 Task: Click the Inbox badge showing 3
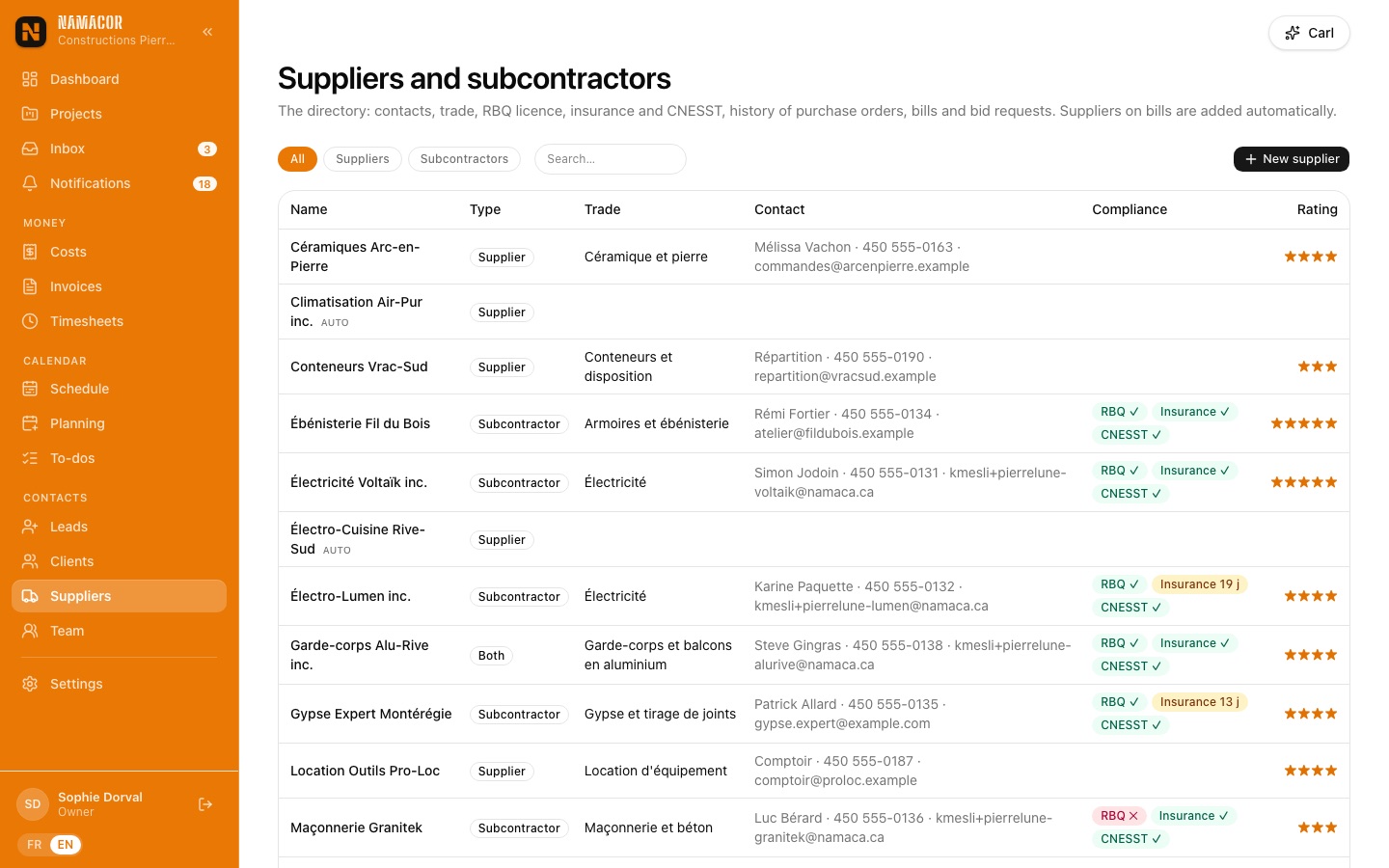tap(207, 149)
